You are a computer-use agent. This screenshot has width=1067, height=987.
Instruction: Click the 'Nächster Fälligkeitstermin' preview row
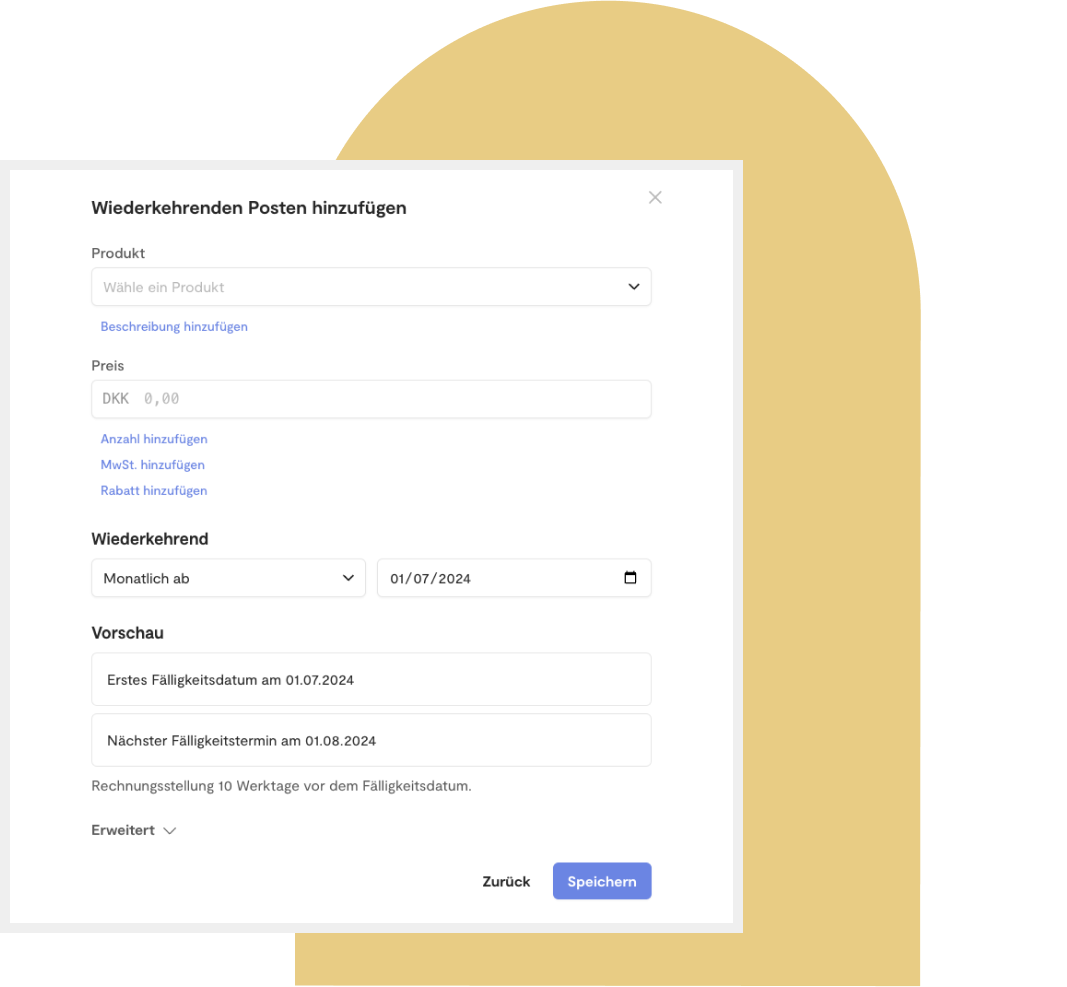(x=371, y=741)
